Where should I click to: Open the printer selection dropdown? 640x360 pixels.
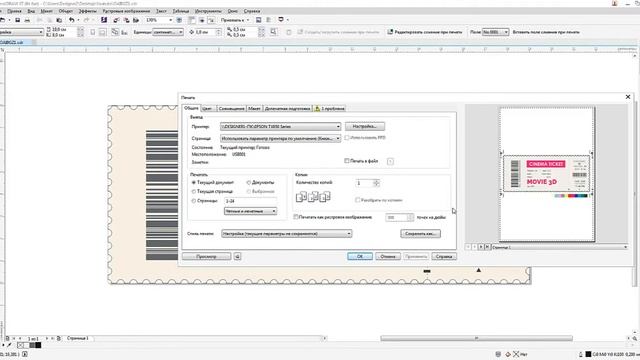[280, 127]
